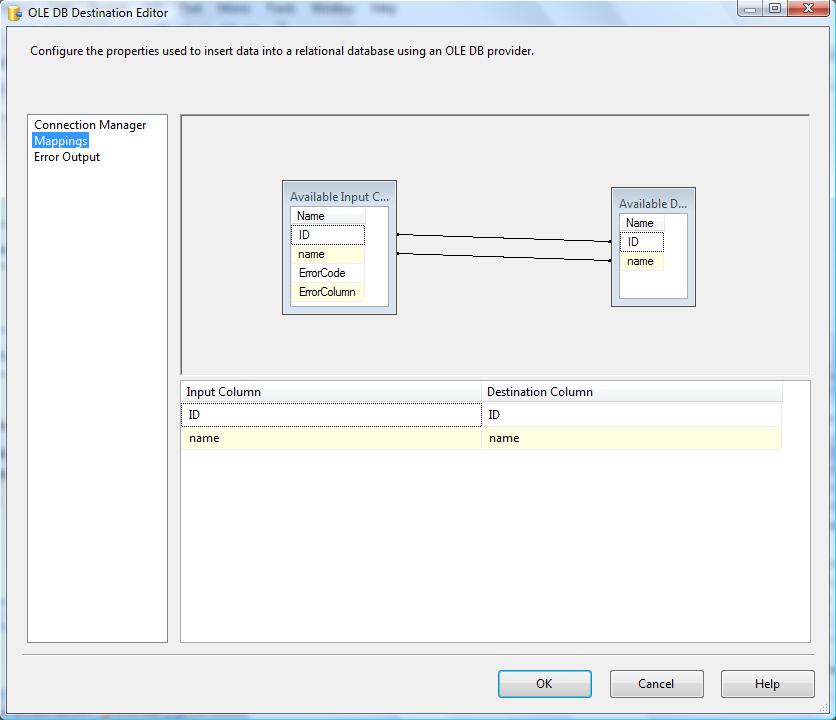Click the database icon in the title bar
This screenshot has height=720, width=836.
pos(12,13)
